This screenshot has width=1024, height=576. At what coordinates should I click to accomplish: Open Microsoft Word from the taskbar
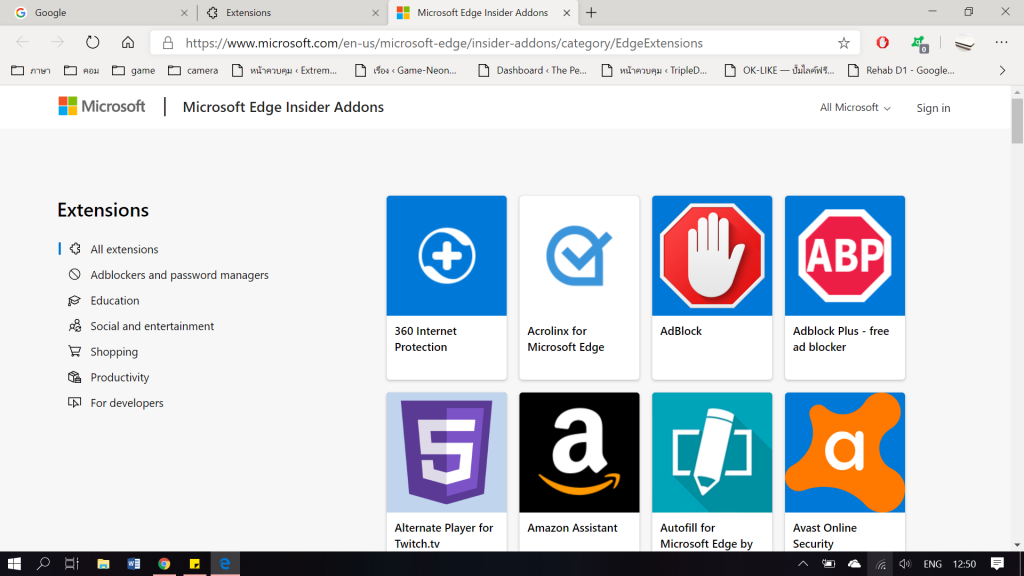tap(134, 564)
